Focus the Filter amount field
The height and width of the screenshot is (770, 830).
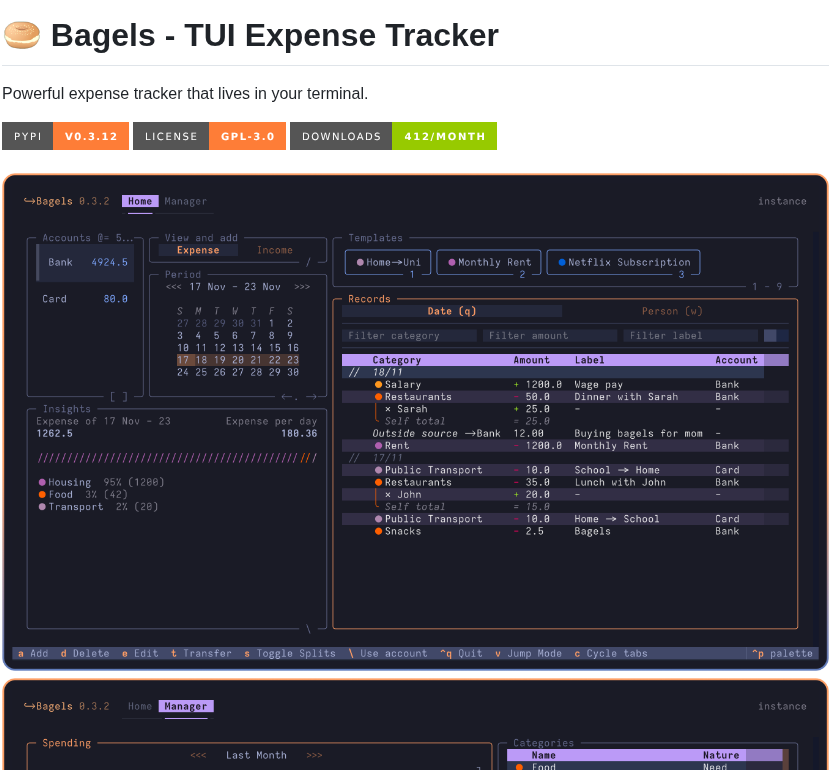point(550,336)
